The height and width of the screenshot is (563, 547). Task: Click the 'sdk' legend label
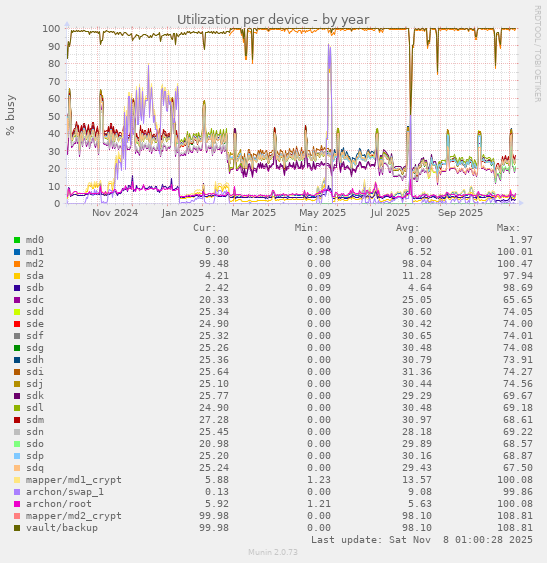click(34, 396)
